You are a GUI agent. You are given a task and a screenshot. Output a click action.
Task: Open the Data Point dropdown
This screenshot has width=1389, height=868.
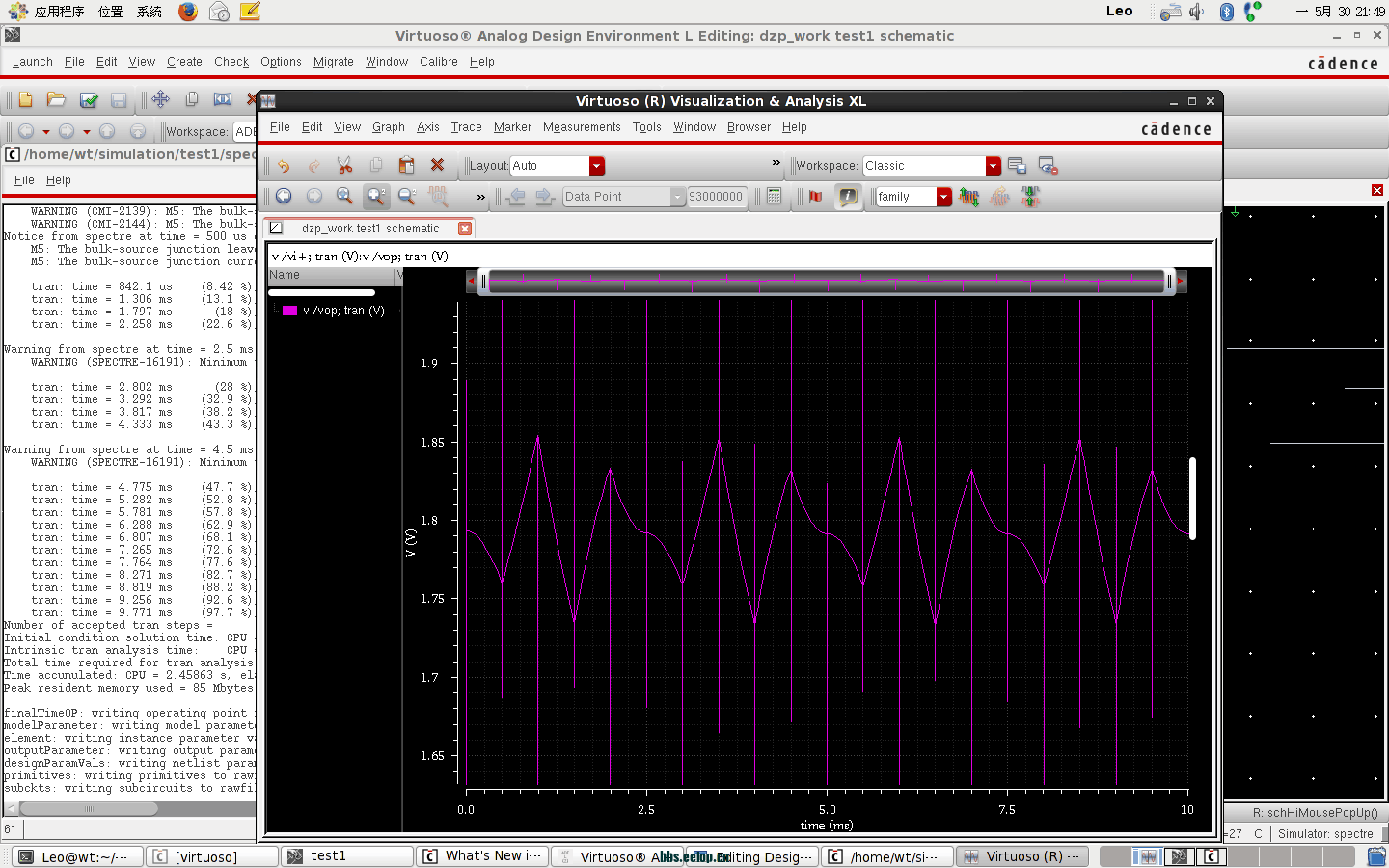677,197
